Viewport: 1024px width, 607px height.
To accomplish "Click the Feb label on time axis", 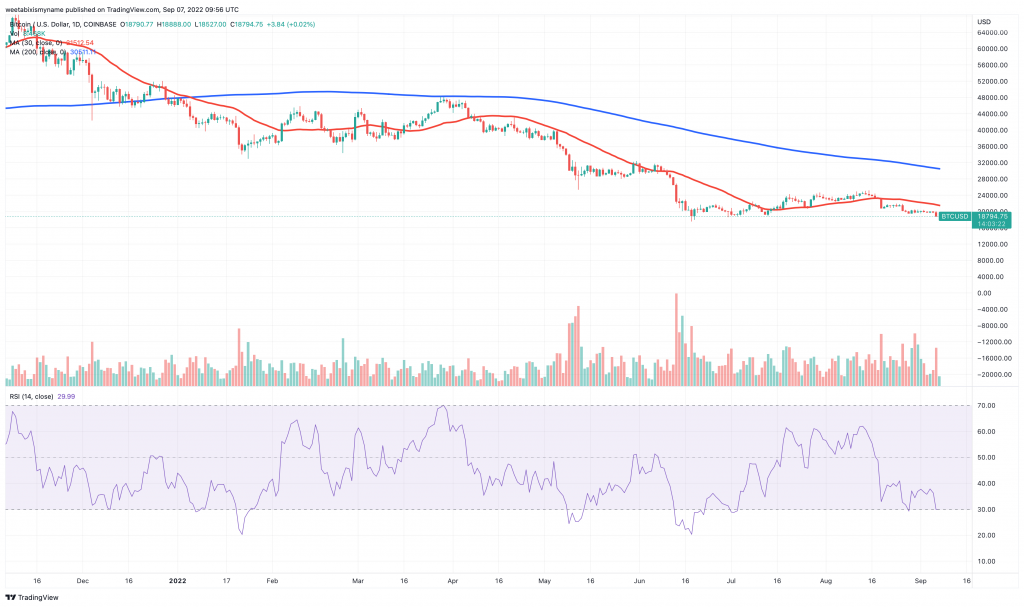I will tap(272, 581).
